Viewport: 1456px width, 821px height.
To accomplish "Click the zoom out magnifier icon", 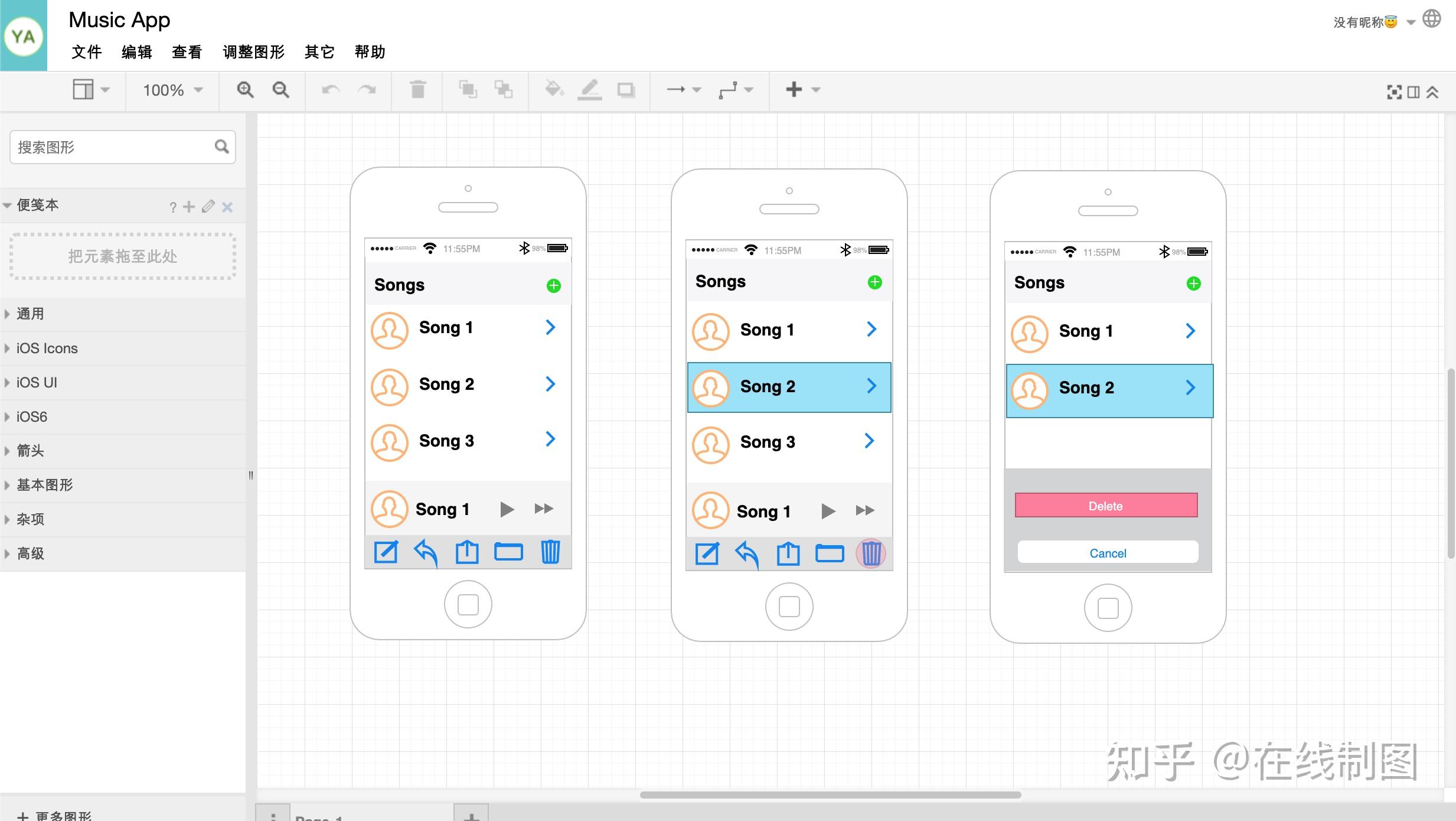I will (280, 90).
